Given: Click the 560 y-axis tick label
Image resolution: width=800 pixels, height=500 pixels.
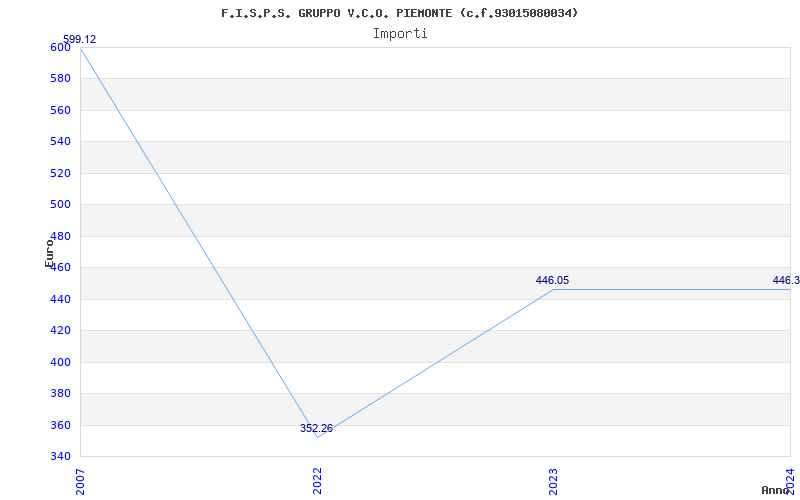Looking at the screenshot, I should (x=61, y=110).
